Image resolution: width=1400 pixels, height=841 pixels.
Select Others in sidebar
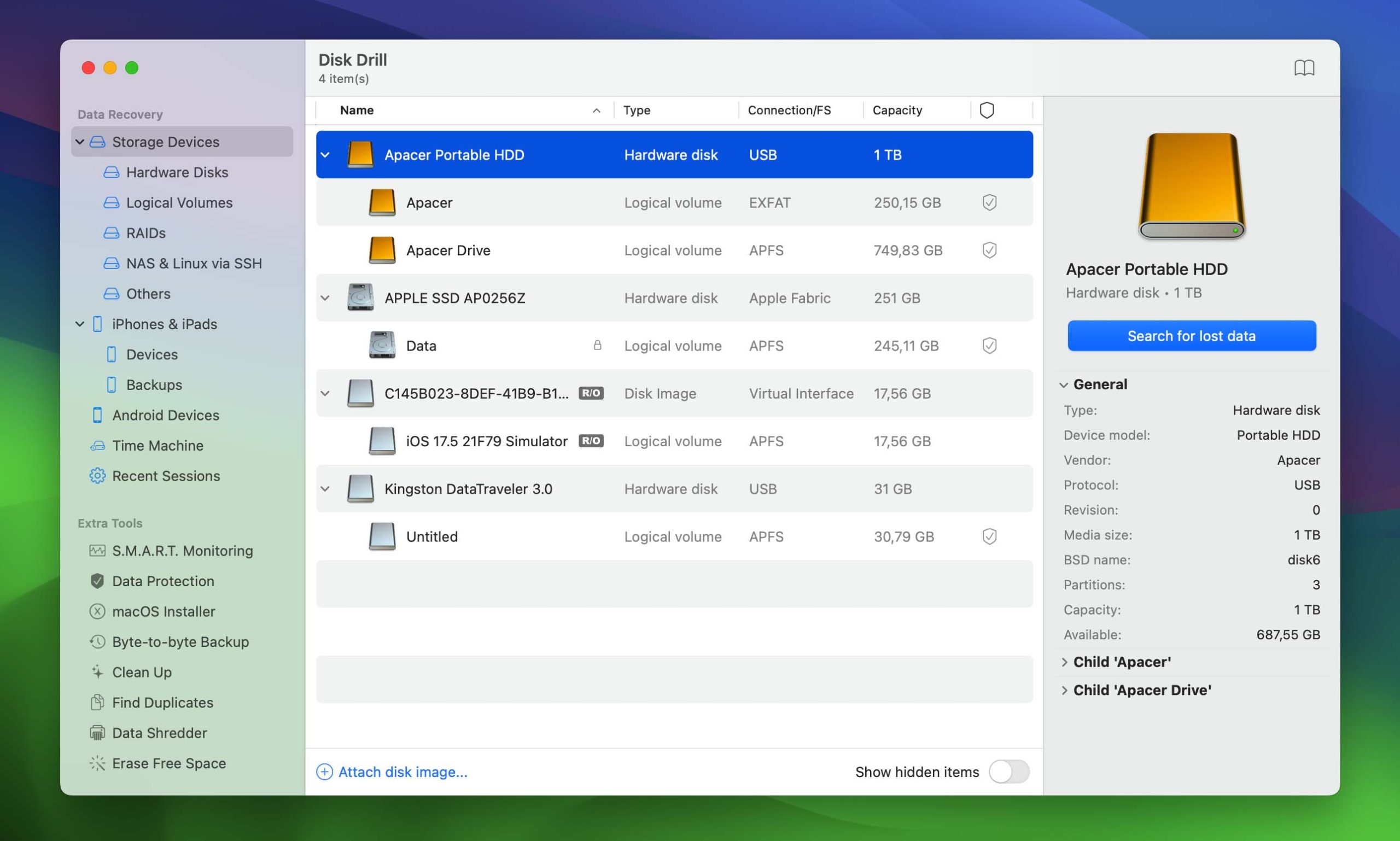coord(148,294)
